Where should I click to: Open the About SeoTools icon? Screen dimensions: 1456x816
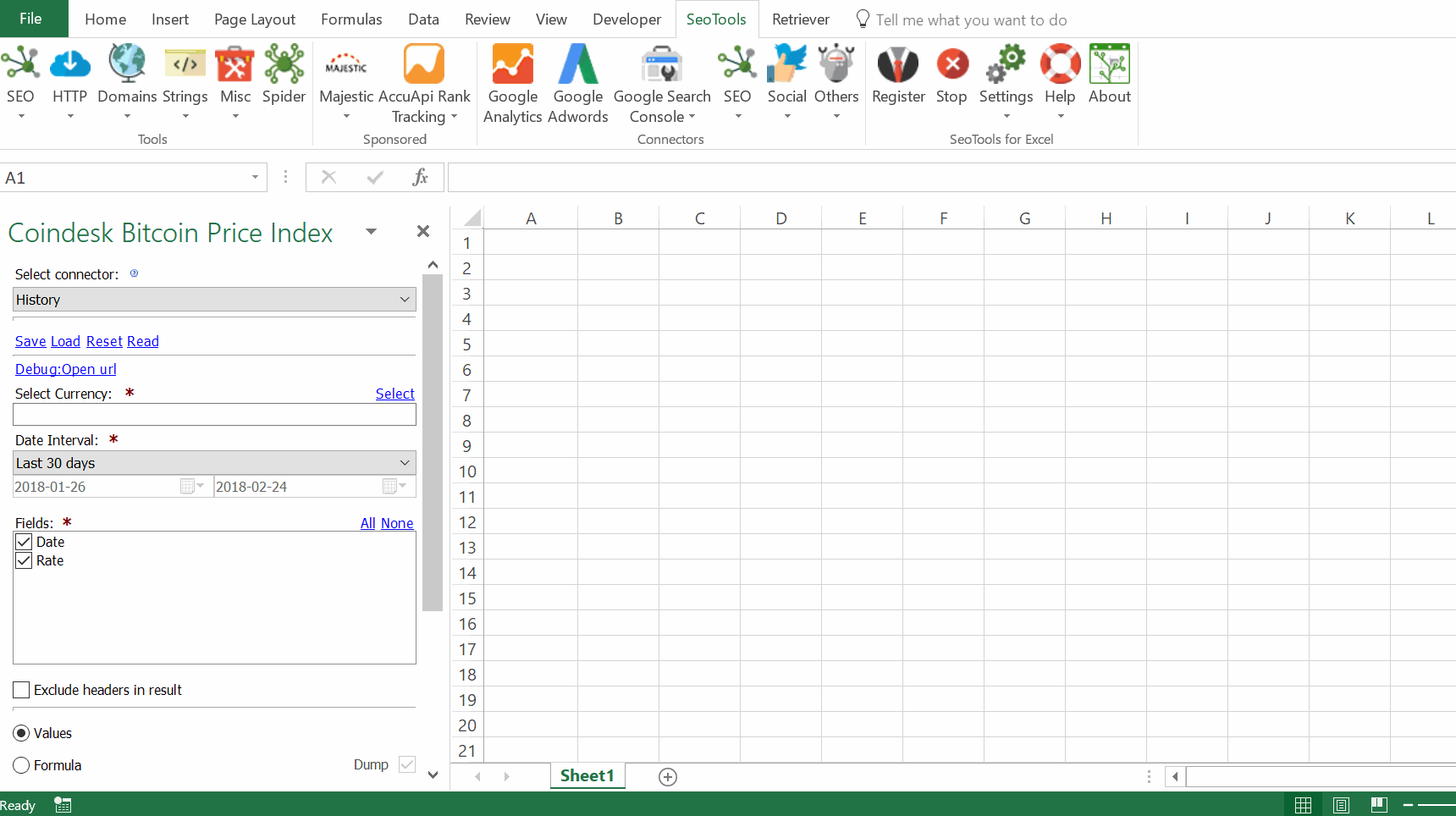[1110, 64]
